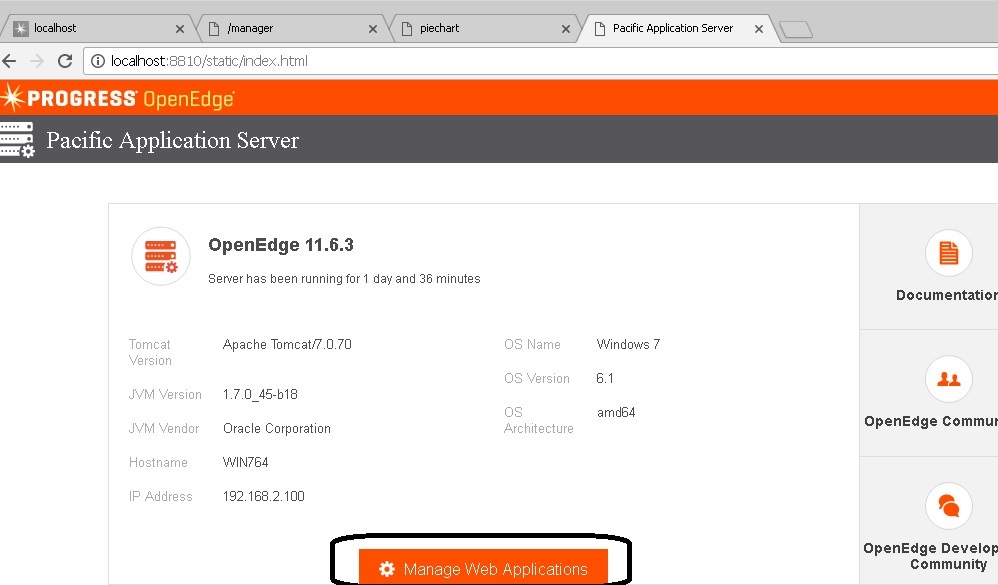Click the OpenEdge Developer Community link text
This screenshot has width=998, height=585.
(931, 556)
